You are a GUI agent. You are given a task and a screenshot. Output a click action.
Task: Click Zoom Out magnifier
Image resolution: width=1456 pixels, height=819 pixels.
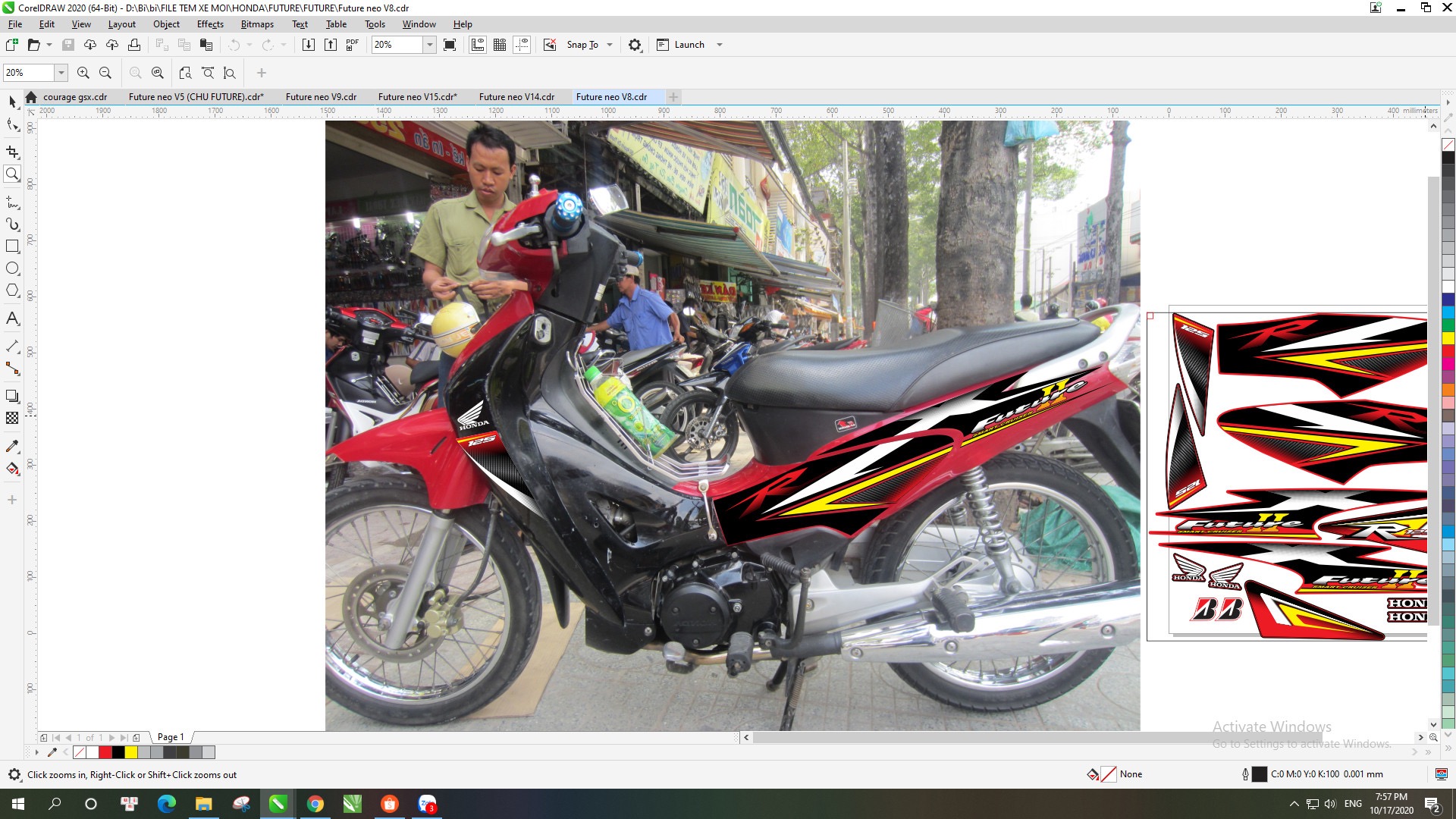[105, 73]
